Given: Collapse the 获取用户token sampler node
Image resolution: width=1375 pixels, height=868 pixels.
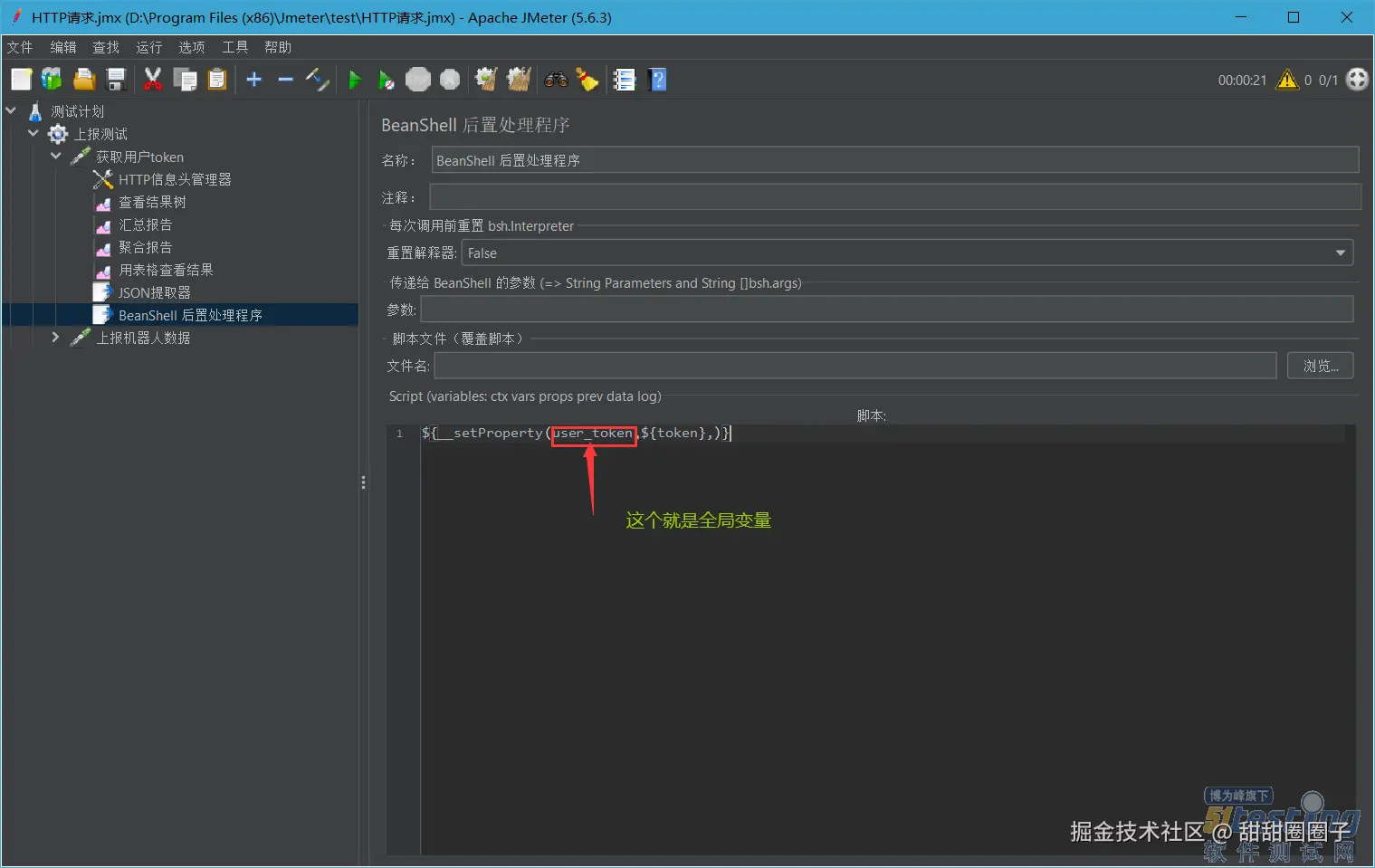Looking at the screenshot, I should 56,156.
